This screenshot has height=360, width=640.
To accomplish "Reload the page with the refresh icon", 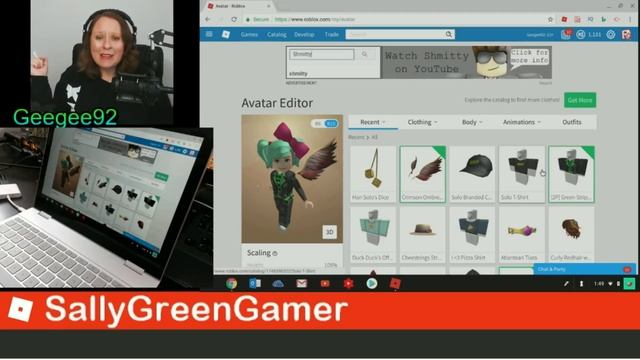I will pyautogui.click(x=234, y=19).
